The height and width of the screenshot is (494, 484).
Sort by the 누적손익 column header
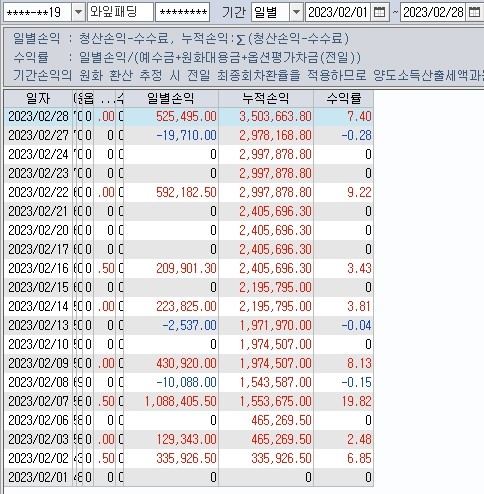[x=266, y=98]
